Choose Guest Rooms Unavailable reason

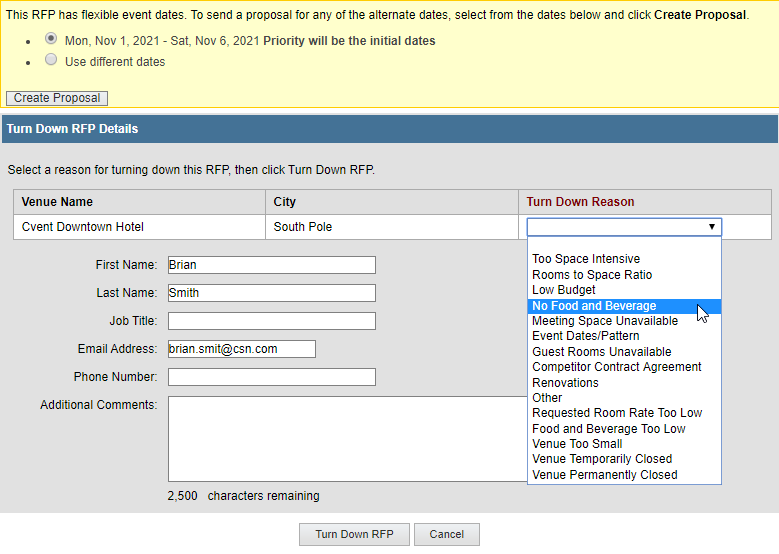click(x=624, y=352)
